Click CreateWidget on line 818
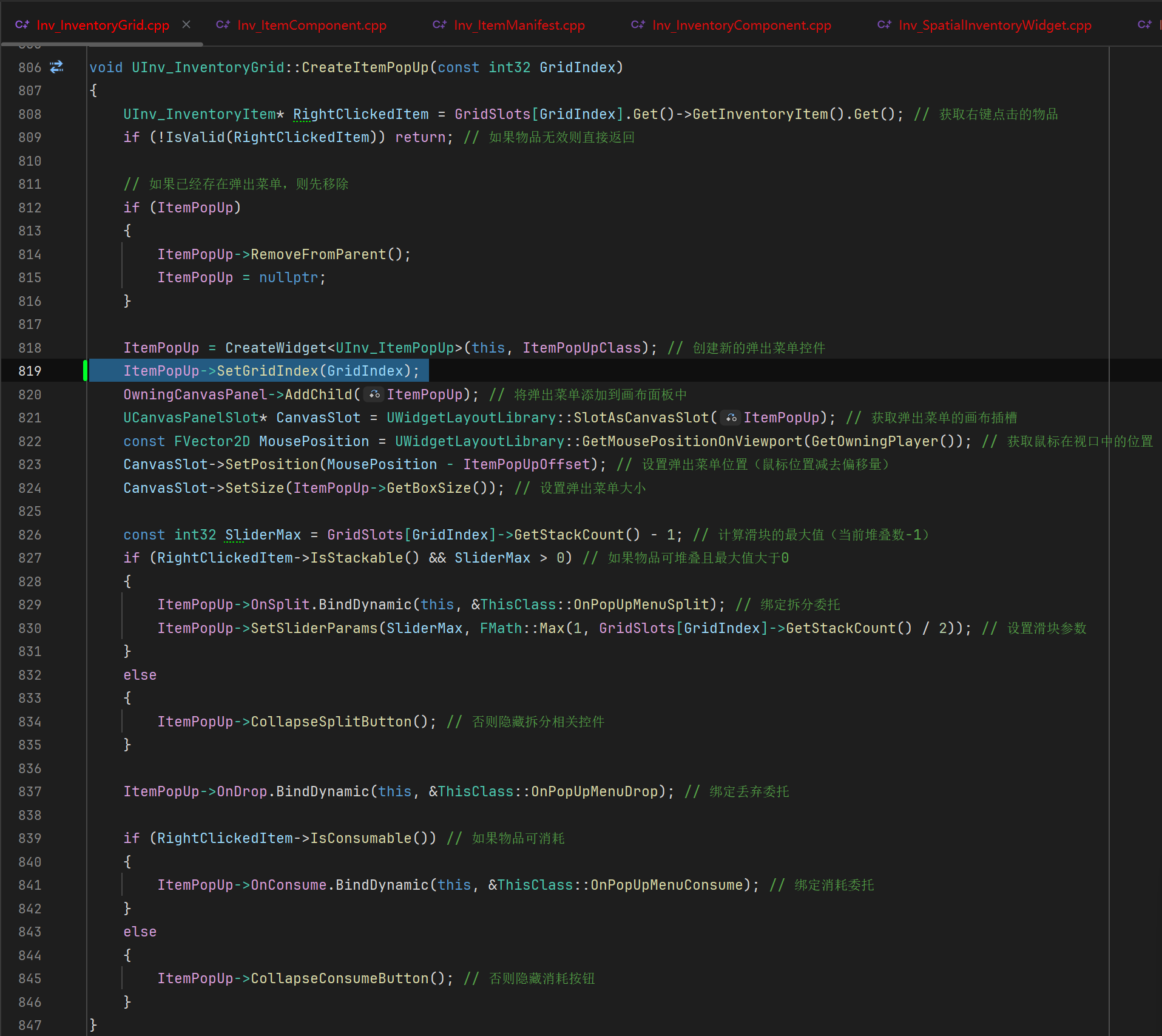 (x=276, y=348)
